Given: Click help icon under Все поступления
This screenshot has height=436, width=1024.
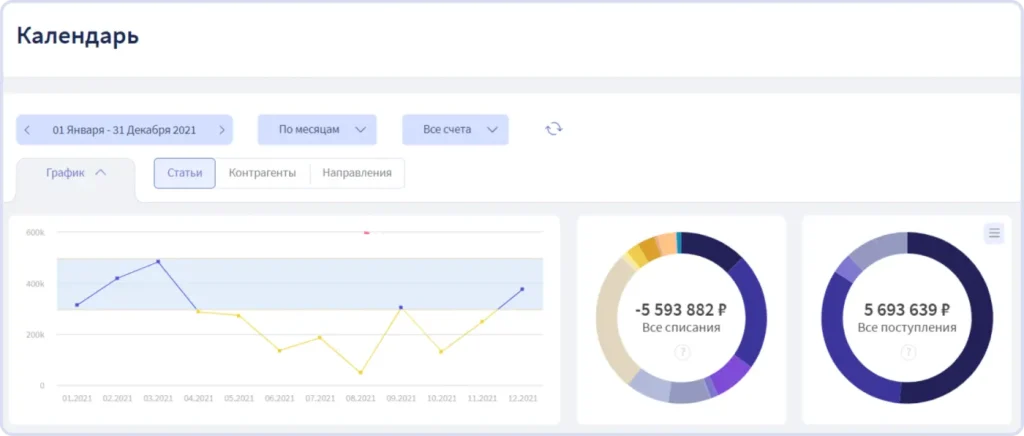Looking at the screenshot, I should click(908, 352).
